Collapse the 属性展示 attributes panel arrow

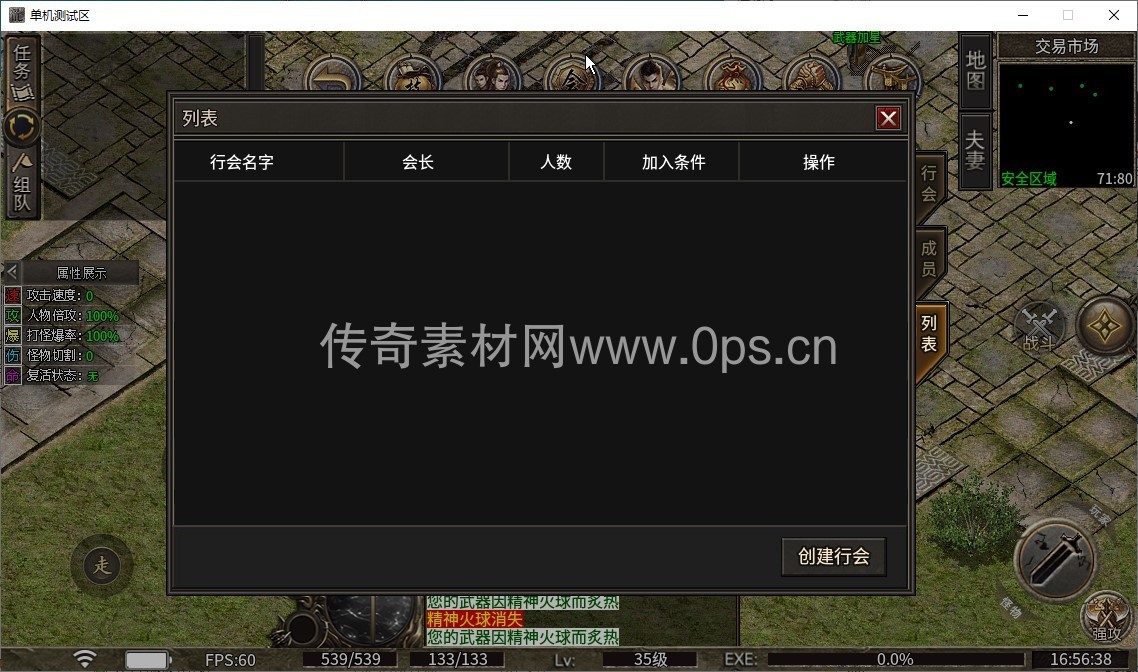point(12,272)
